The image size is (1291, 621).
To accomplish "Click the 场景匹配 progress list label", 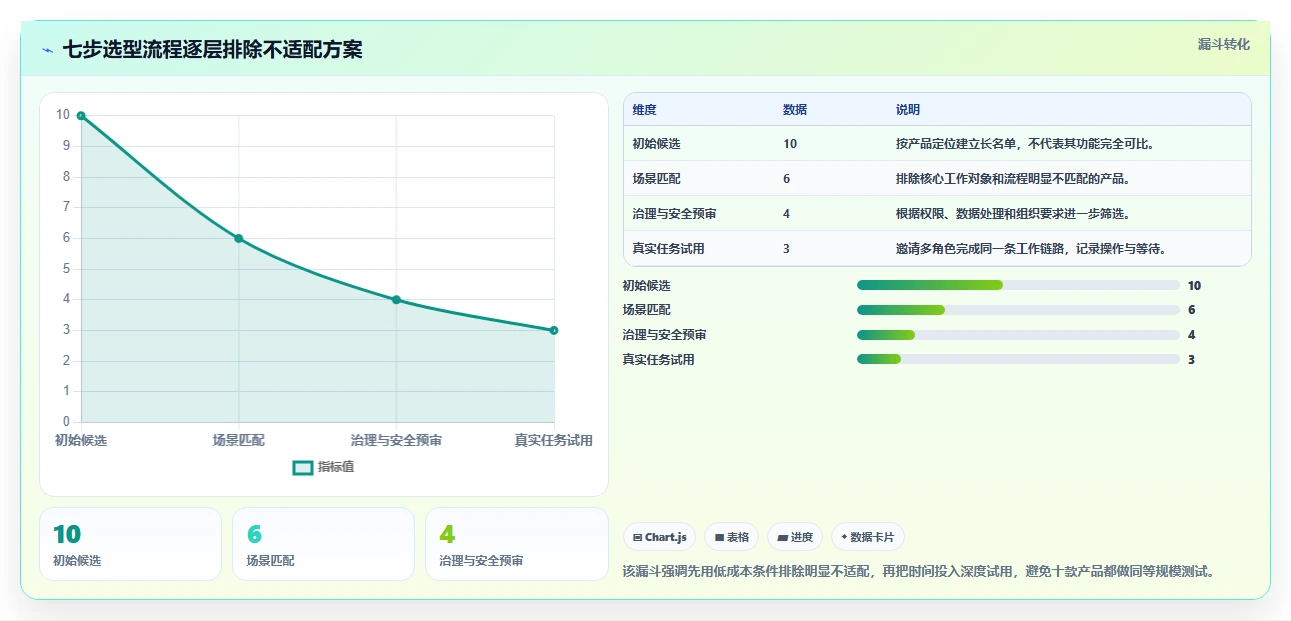I will pos(646,310).
